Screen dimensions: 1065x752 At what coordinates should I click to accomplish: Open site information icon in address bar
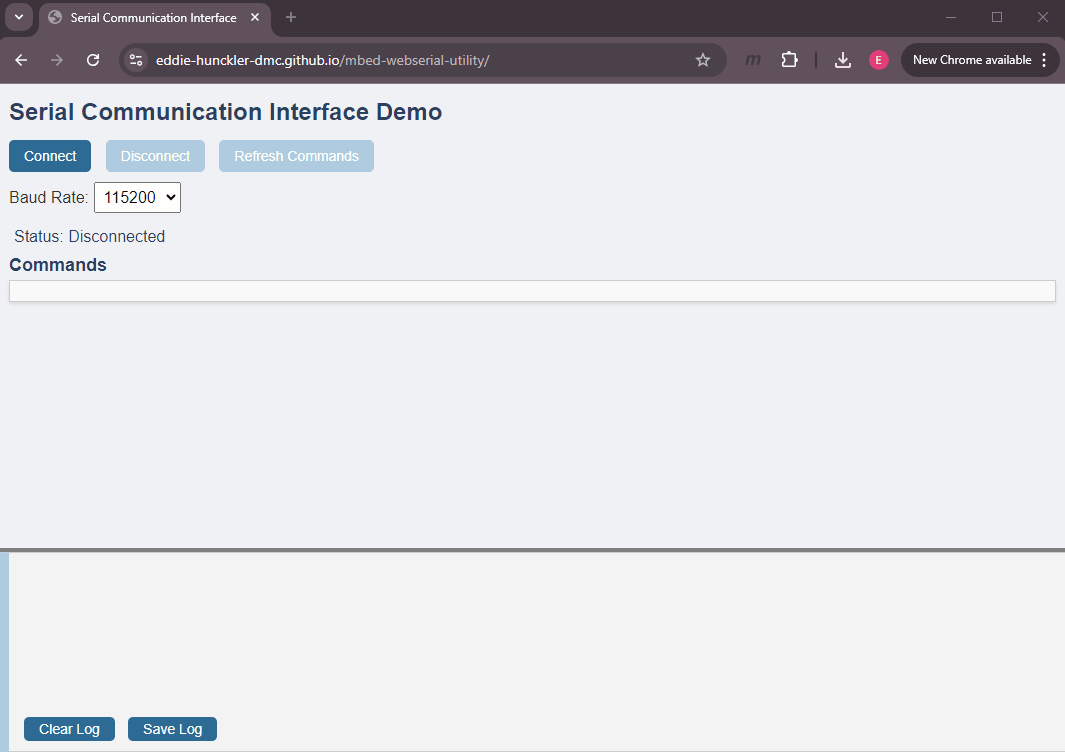[x=136, y=60]
